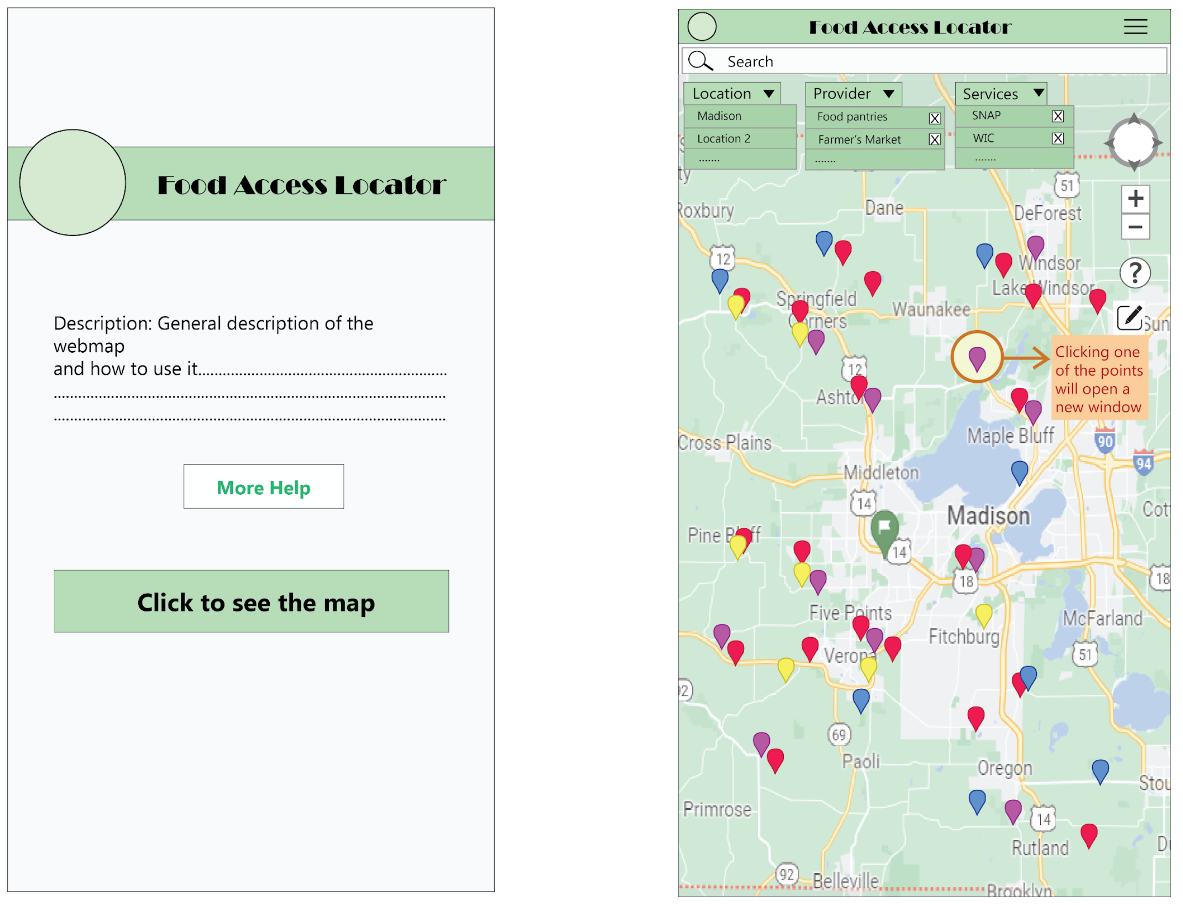The width and height of the screenshot is (1183, 905).
Task: Open the help question mark icon
Action: (x=1133, y=272)
